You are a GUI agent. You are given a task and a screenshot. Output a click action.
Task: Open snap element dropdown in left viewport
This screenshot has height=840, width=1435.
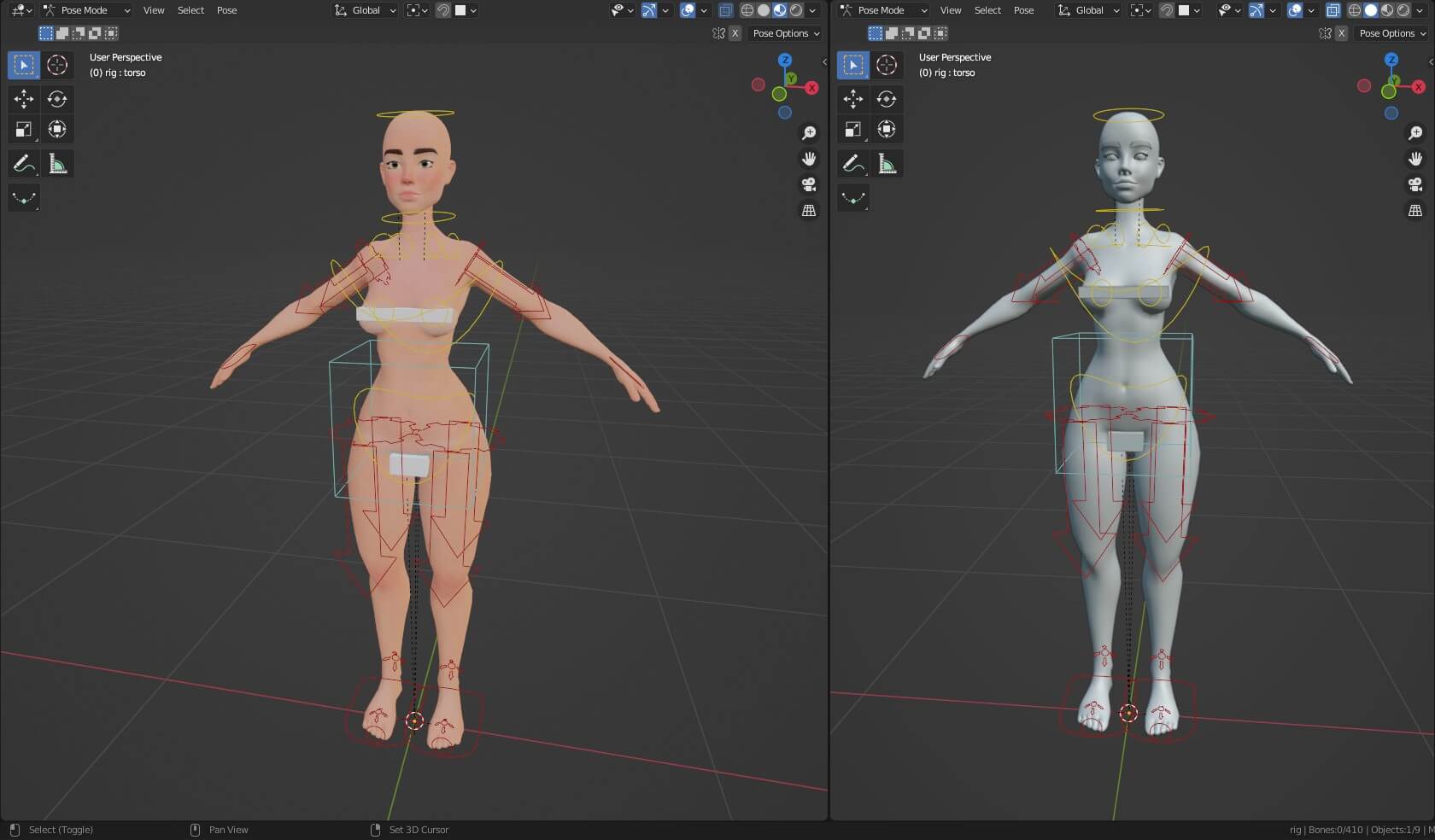coord(466,10)
